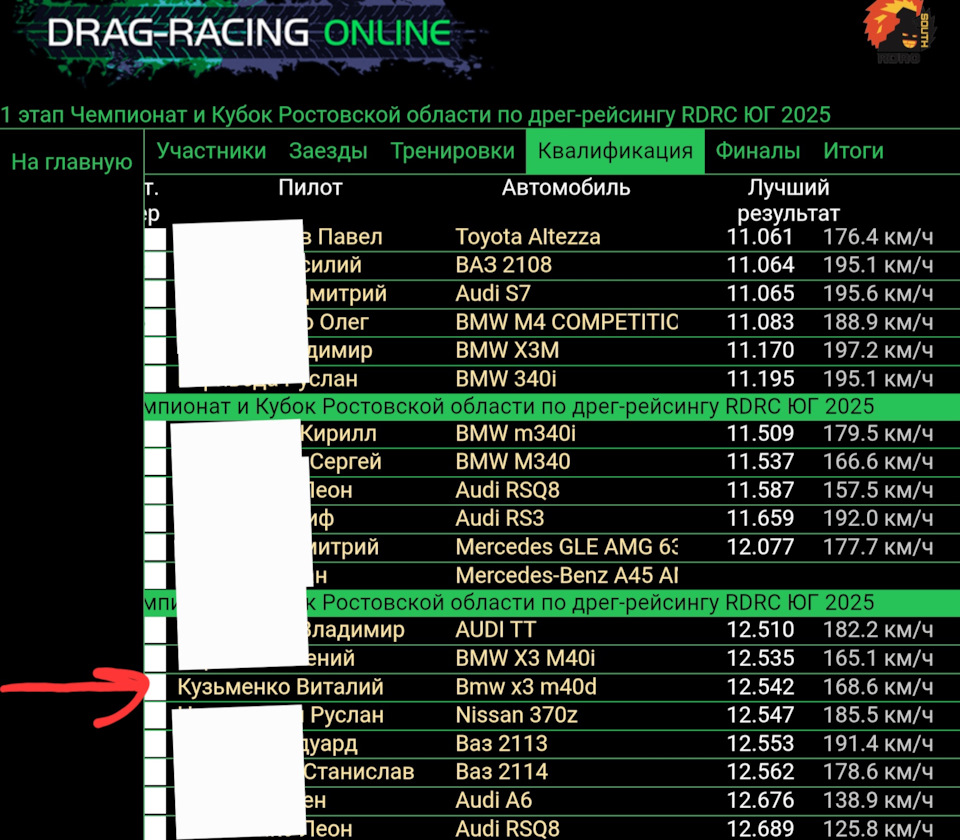Click the 11.083 result time
The width and height of the screenshot is (960, 840).
click(x=760, y=322)
